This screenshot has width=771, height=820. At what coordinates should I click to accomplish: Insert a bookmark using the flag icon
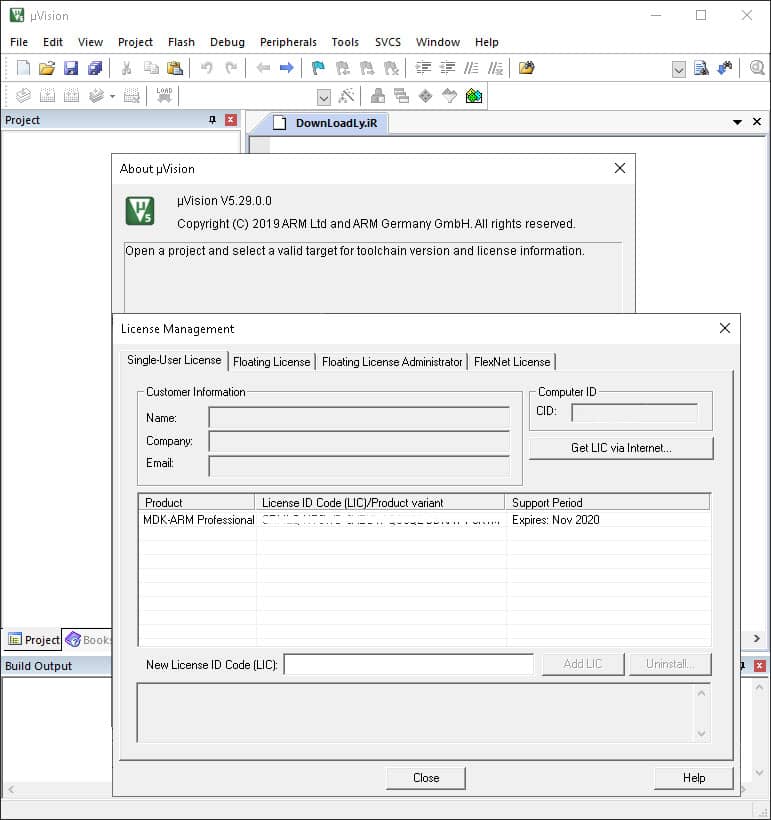coord(318,68)
